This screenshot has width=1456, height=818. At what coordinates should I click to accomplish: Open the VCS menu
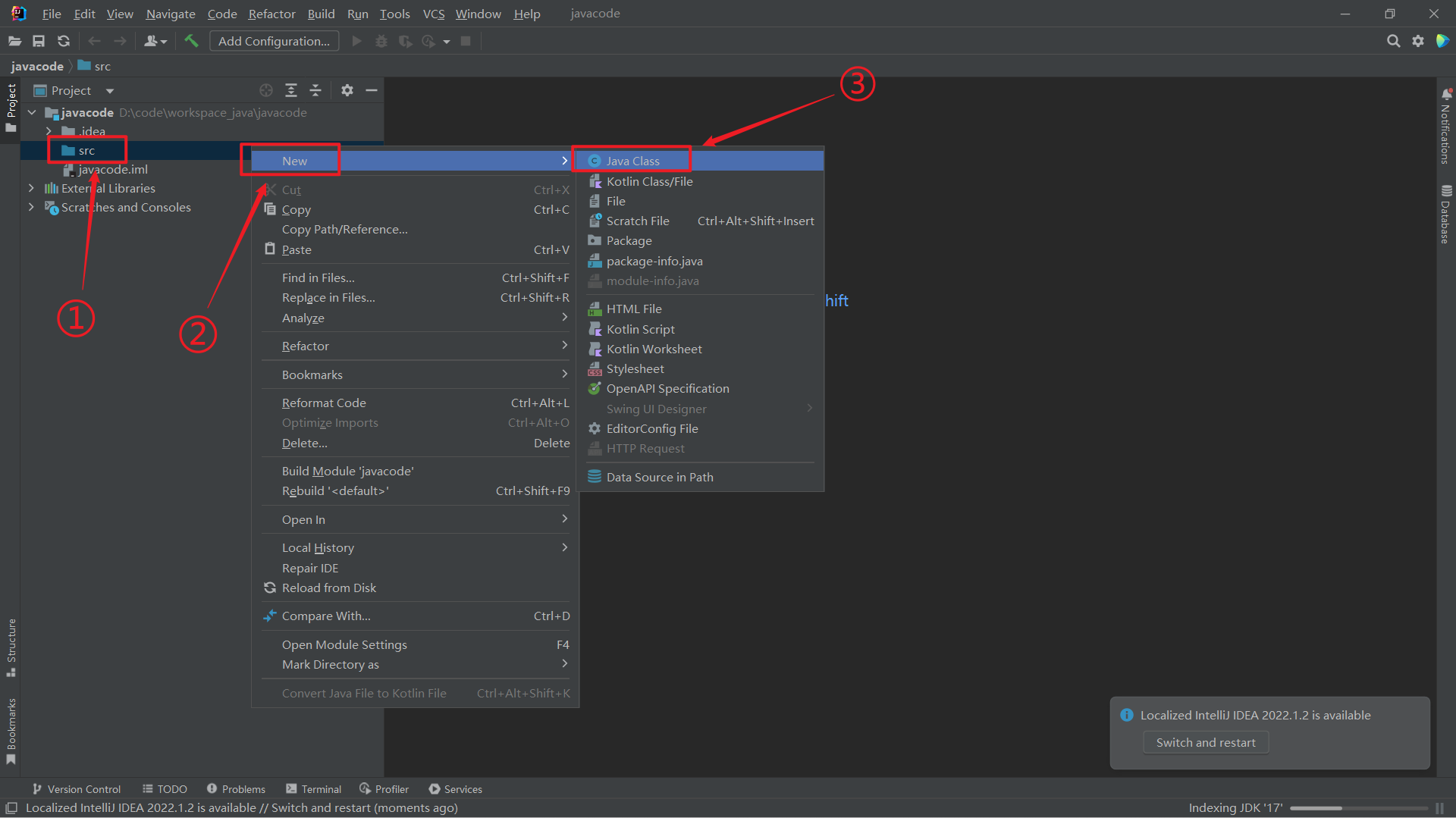tap(434, 14)
